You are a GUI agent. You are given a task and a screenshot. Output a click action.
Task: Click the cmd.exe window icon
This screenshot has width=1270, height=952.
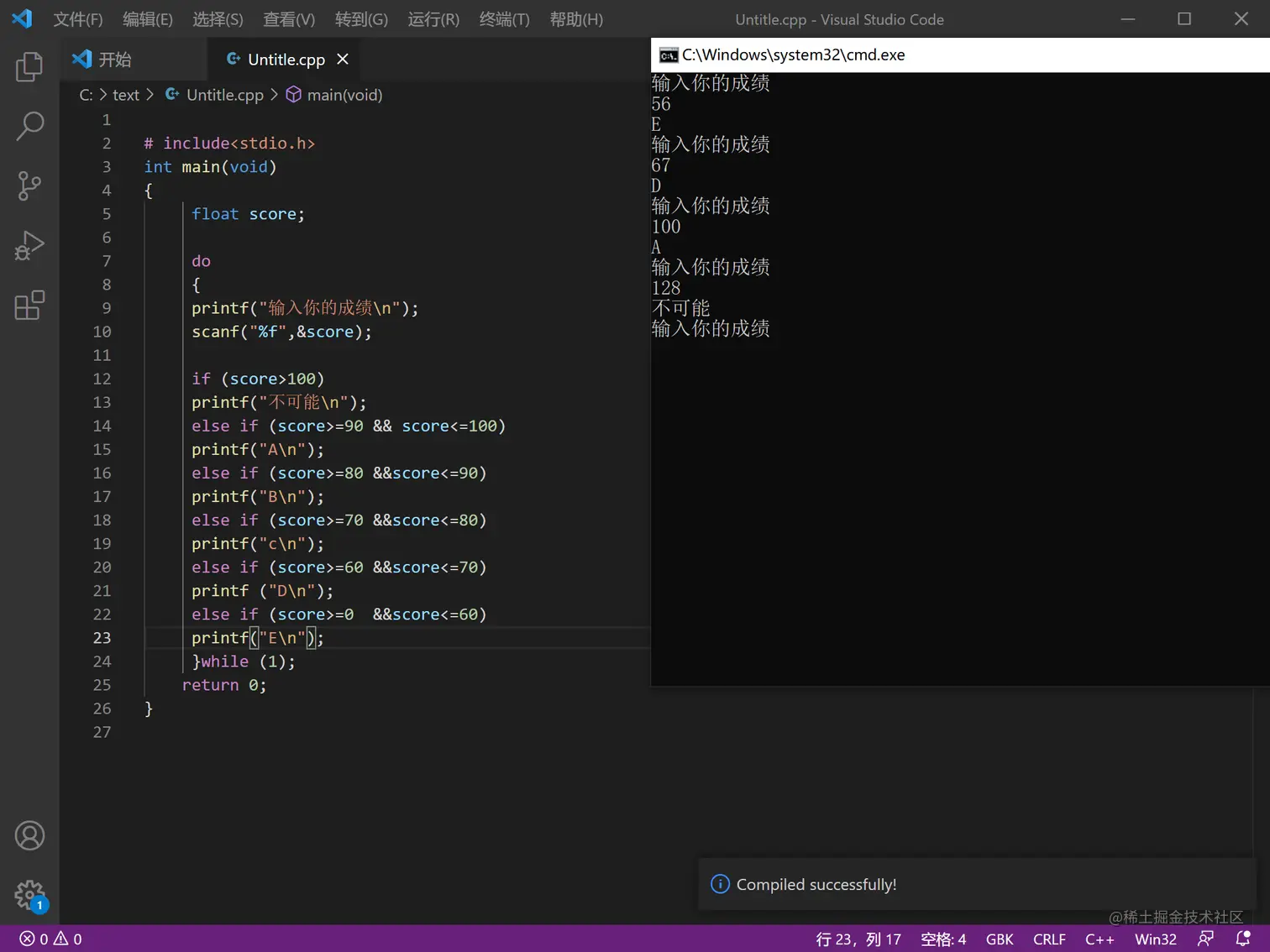(668, 55)
